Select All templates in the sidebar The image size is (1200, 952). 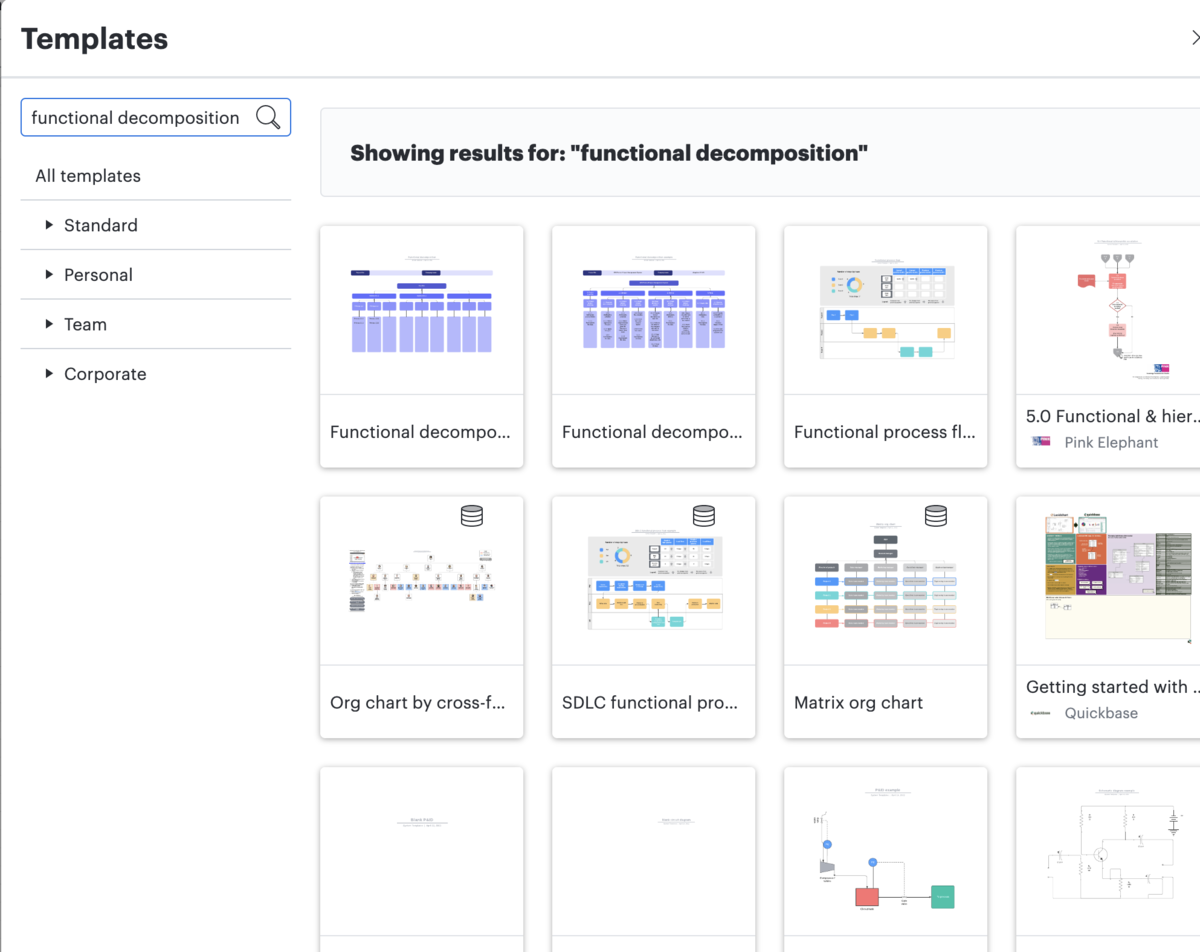click(x=87, y=175)
